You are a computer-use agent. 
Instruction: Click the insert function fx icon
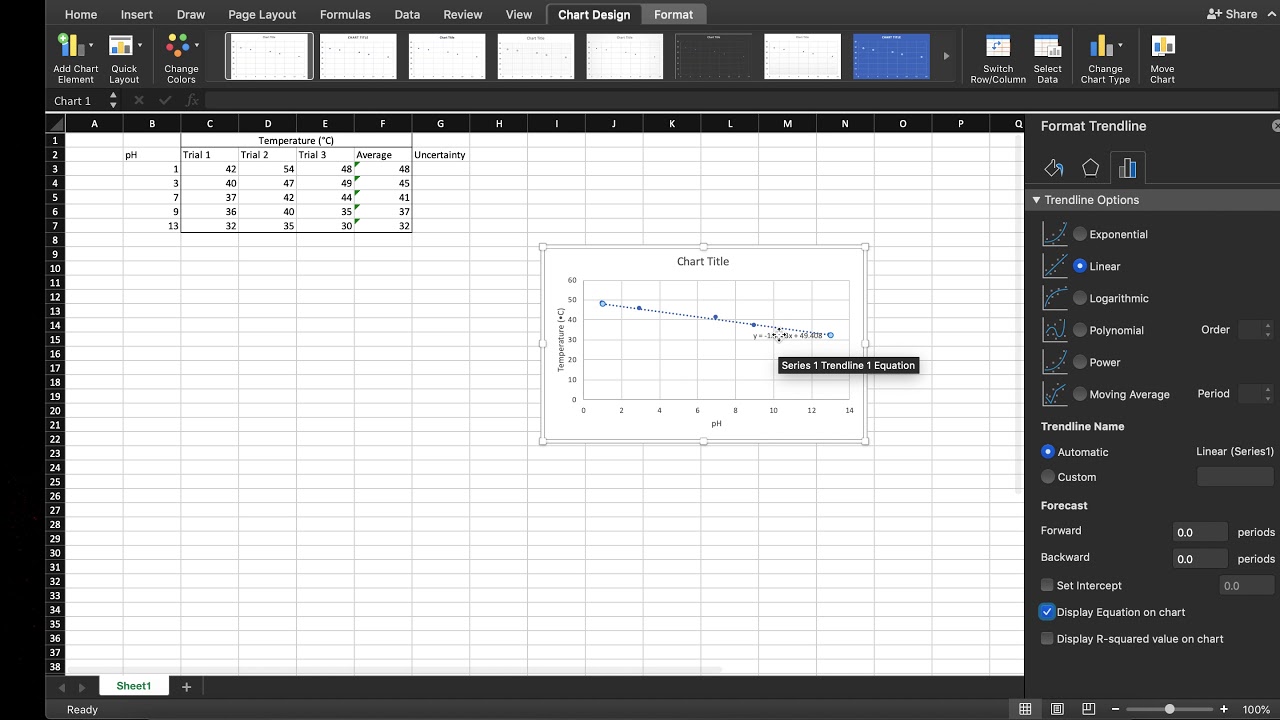pyautogui.click(x=192, y=101)
